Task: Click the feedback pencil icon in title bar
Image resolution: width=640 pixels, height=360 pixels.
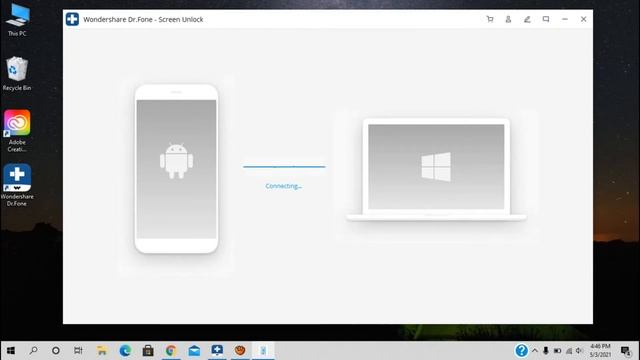Action: point(527,19)
